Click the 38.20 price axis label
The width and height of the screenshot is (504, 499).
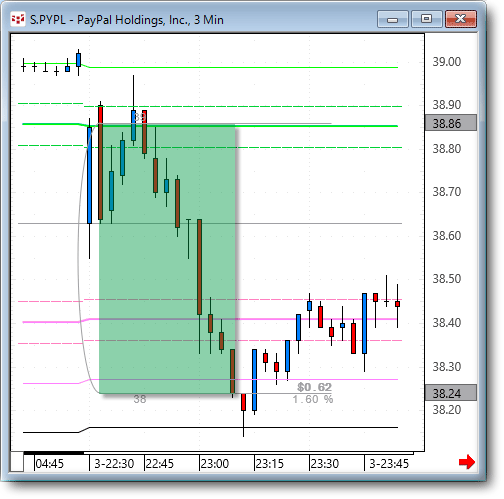point(447,409)
